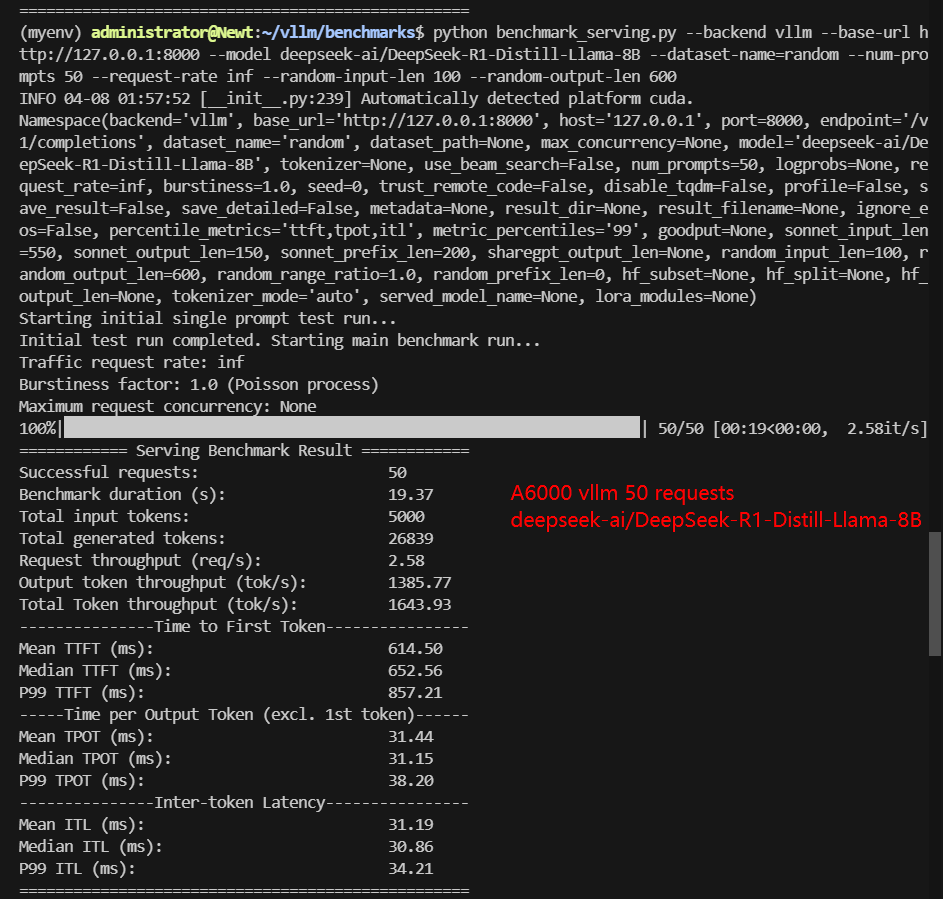943x899 pixels.
Task: Click the Mean ITL value "31.19"
Action: [411, 824]
